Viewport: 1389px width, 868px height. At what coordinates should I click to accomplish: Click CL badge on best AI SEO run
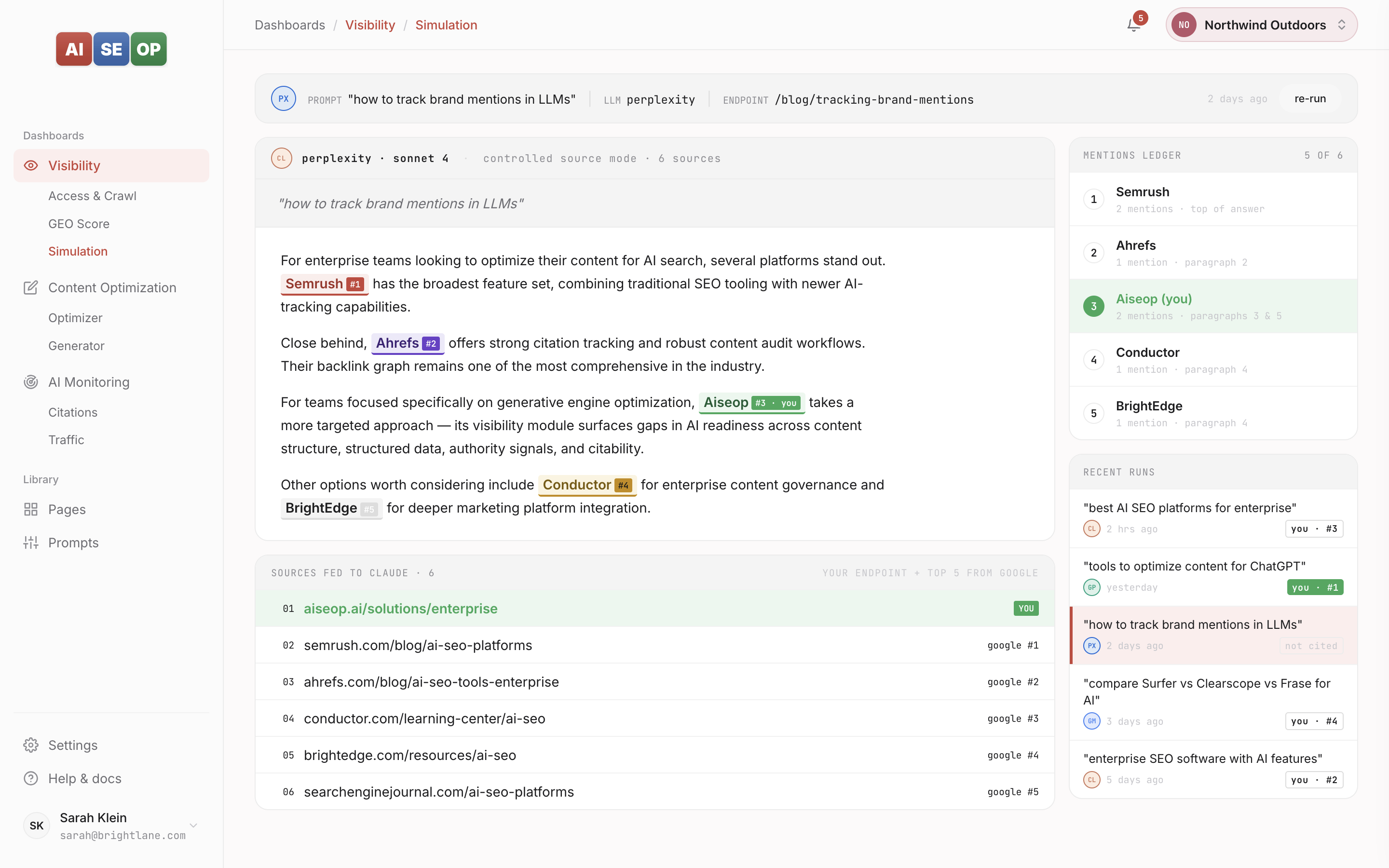pos(1092,529)
